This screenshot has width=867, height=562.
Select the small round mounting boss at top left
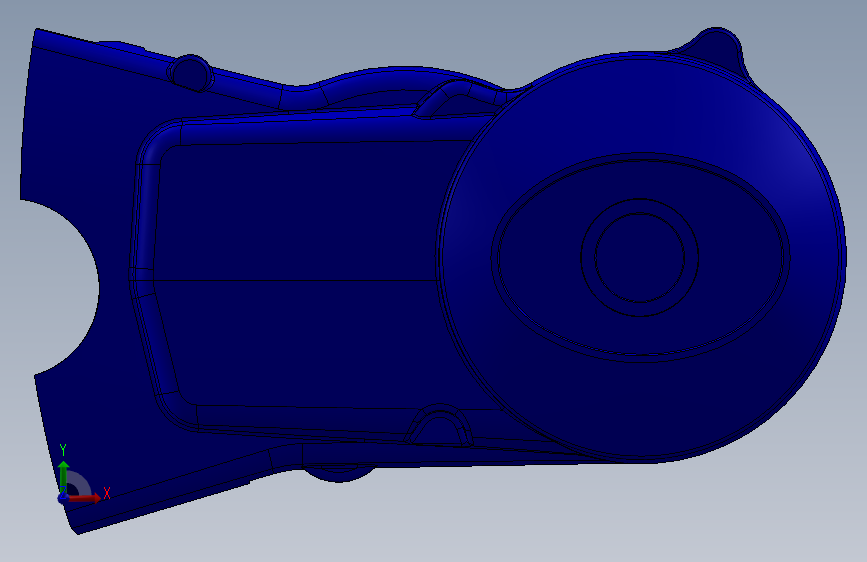[x=191, y=72]
